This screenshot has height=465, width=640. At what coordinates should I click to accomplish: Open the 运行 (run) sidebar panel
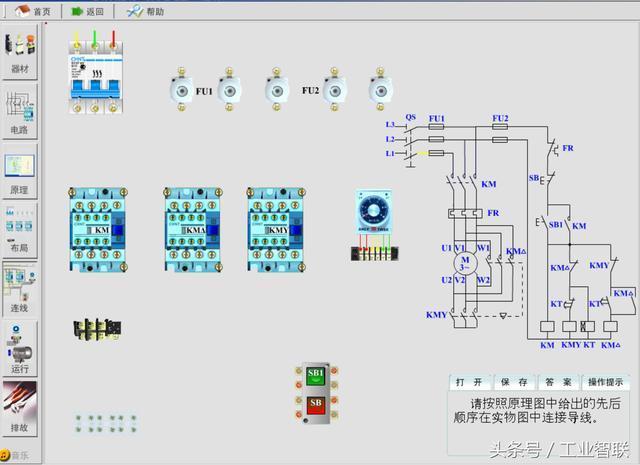pyautogui.click(x=20, y=348)
